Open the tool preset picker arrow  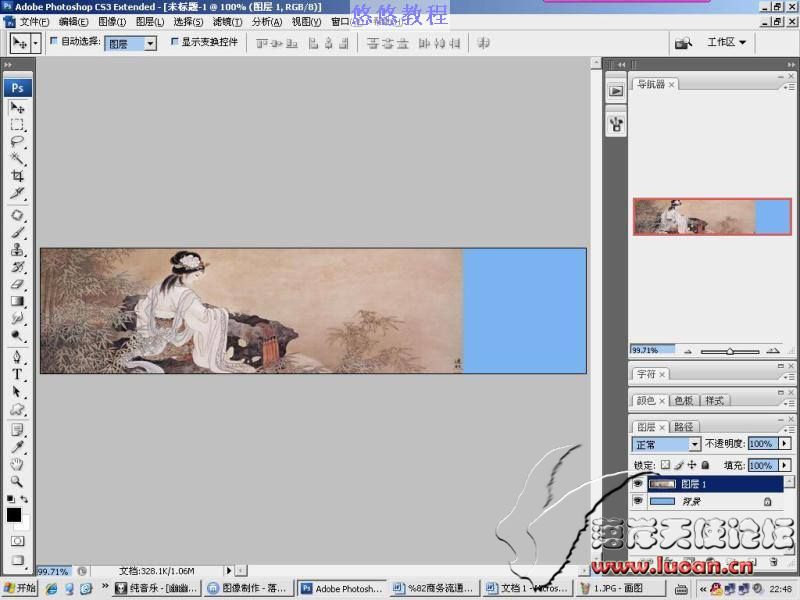pos(35,43)
